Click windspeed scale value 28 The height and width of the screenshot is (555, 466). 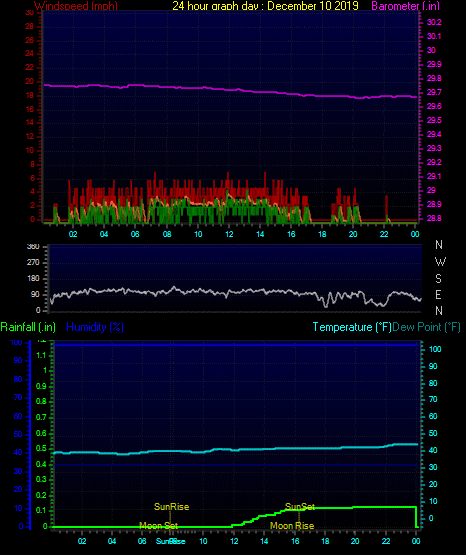pos(30,27)
